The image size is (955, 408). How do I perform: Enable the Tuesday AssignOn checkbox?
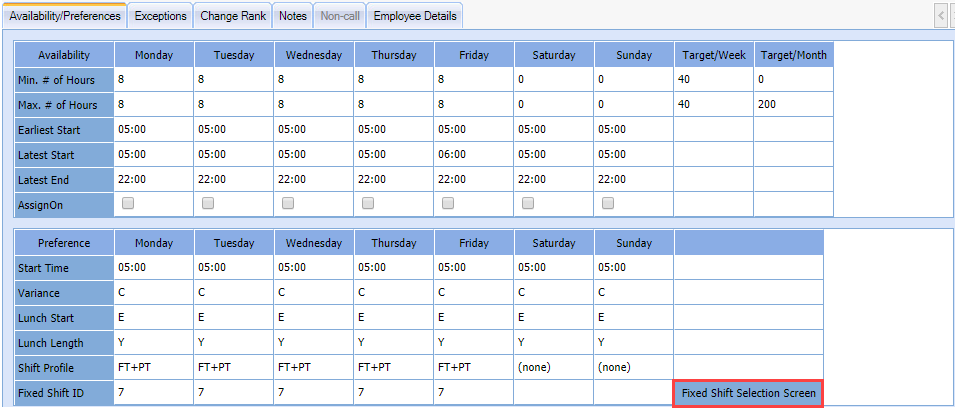[208, 203]
